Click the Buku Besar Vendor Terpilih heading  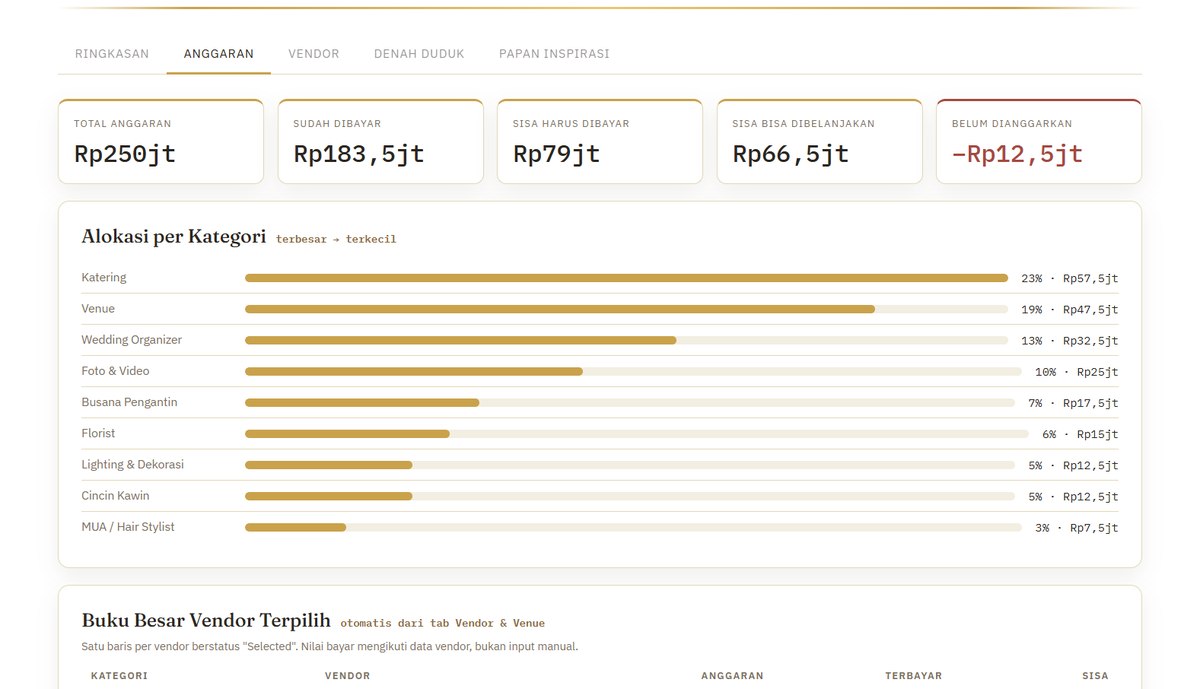click(206, 620)
